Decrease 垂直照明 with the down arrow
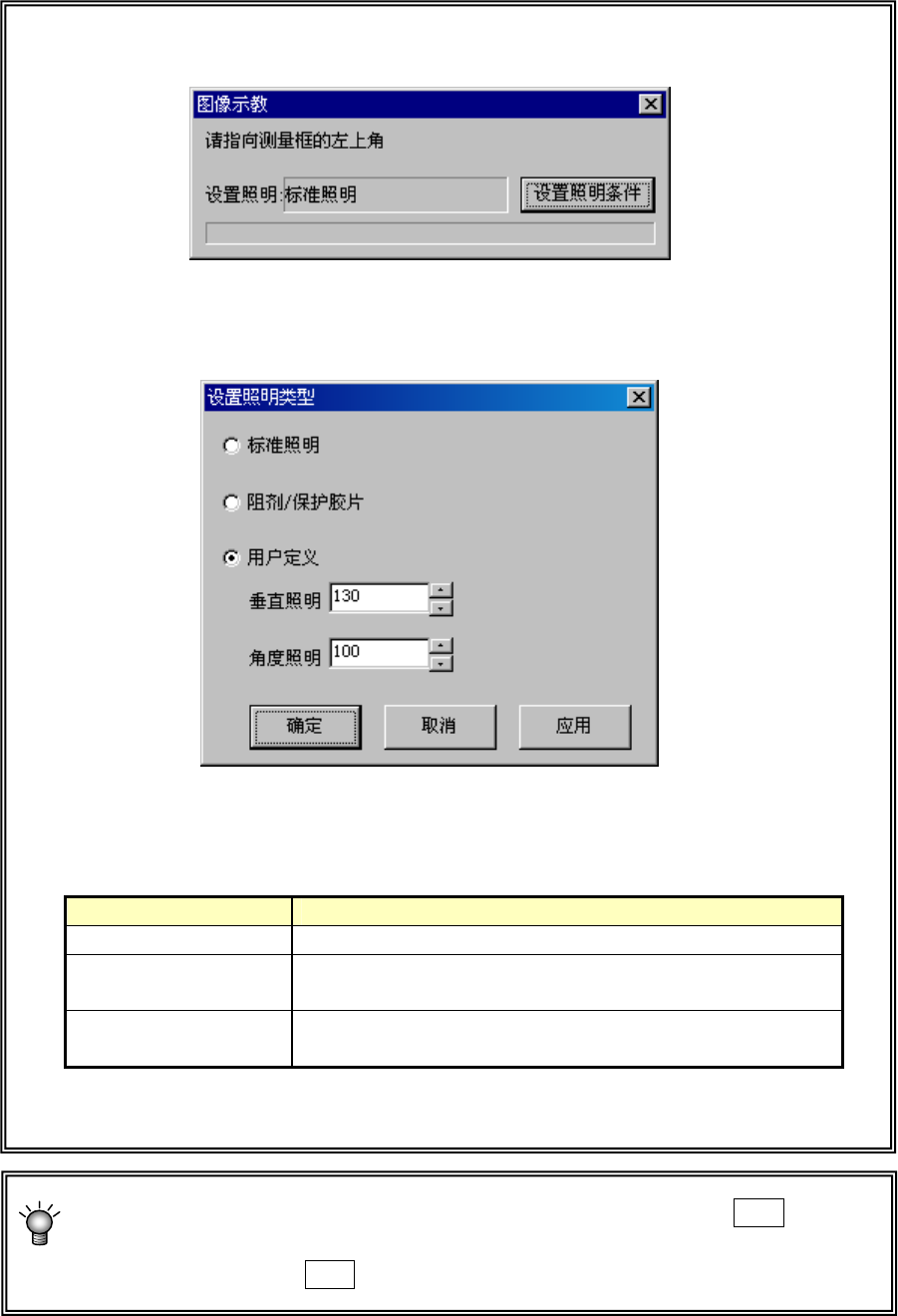 point(442,607)
